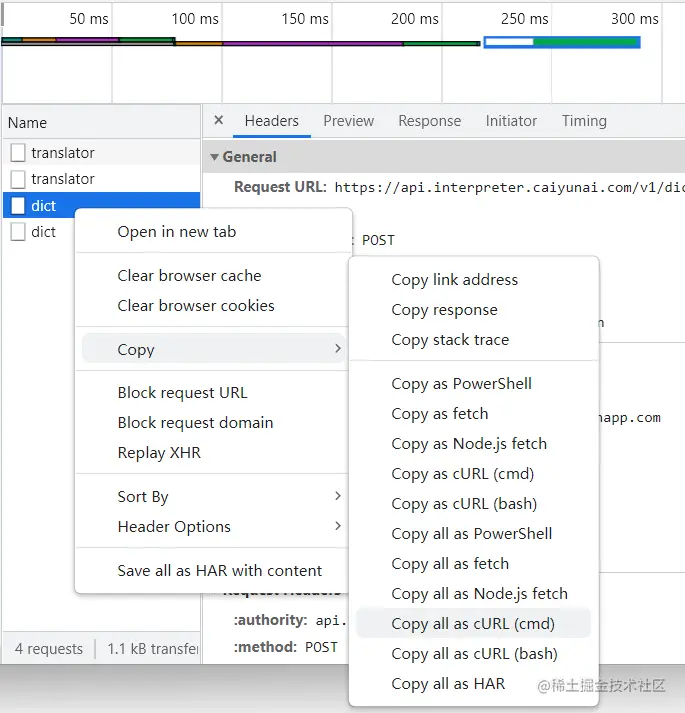The image size is (685, 713).
Task: Click the selected dict request file icon
Action: [18, 206]
